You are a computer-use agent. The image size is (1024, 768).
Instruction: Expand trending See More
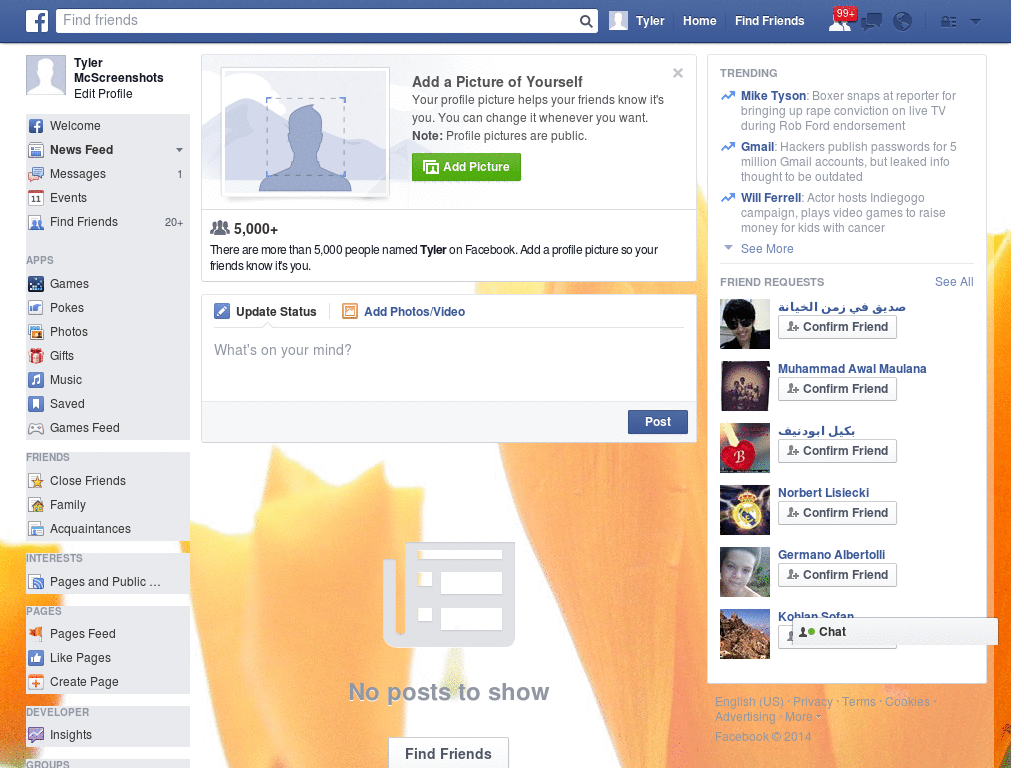point(767,249)
